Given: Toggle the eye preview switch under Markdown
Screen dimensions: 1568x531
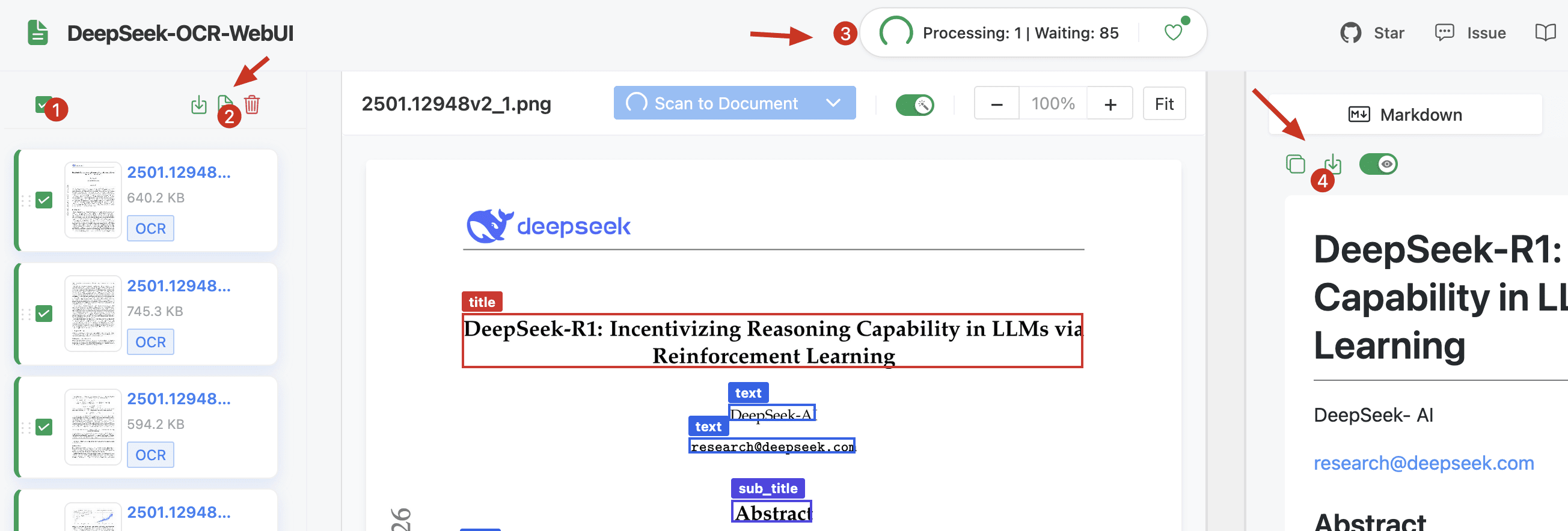Looking at the screenshot, I should click(1378, 163).
